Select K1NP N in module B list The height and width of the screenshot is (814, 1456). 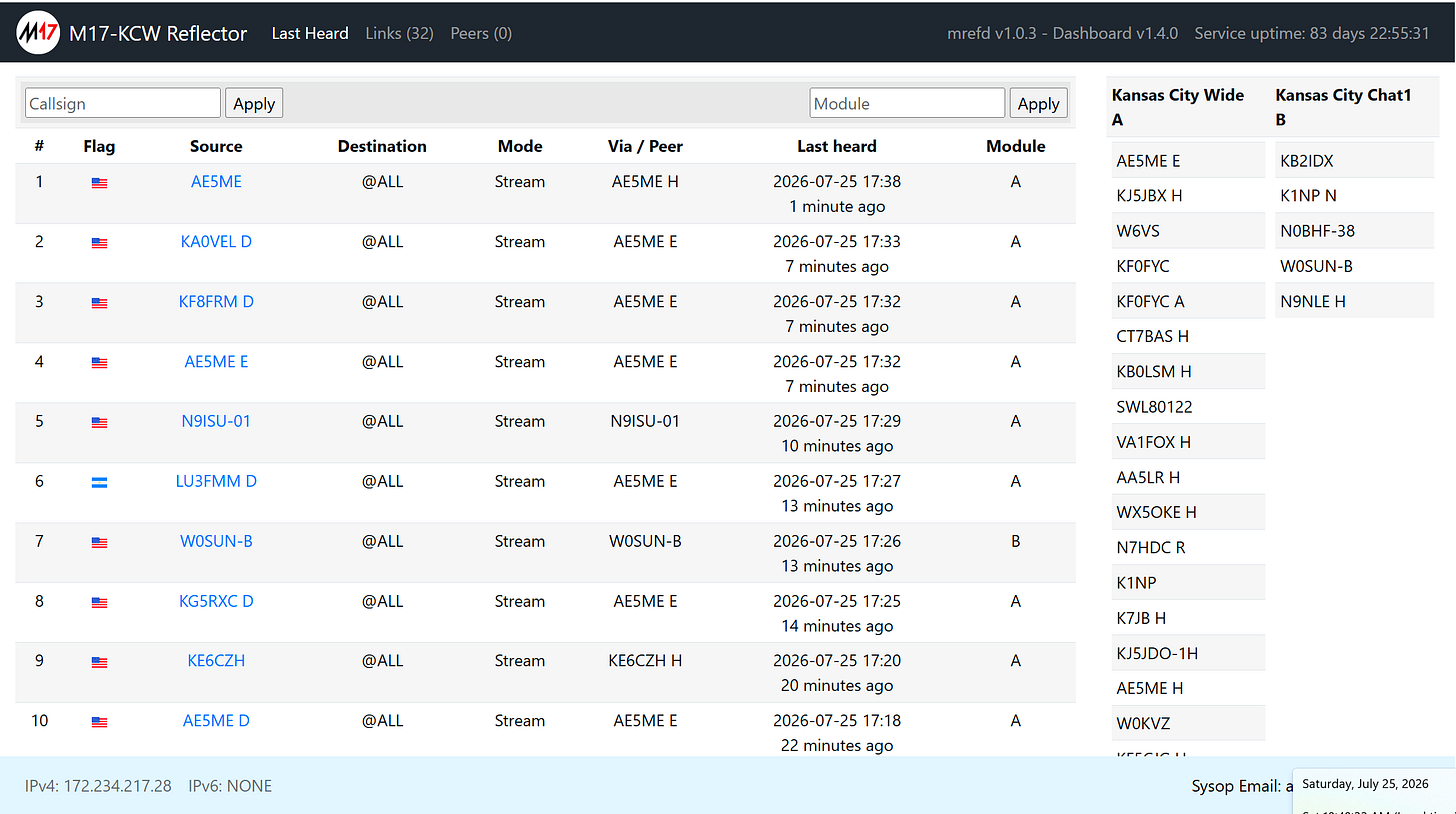click(1354, 196)
